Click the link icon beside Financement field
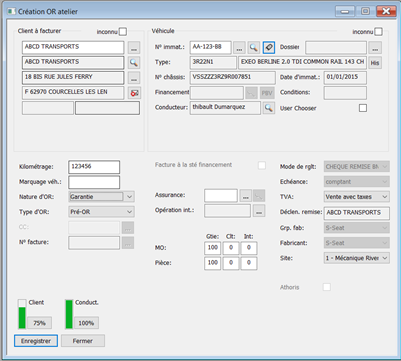 [251, 93]
